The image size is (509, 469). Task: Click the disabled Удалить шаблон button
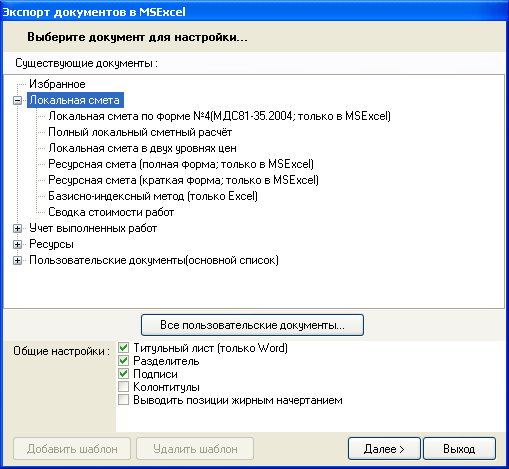195,449
